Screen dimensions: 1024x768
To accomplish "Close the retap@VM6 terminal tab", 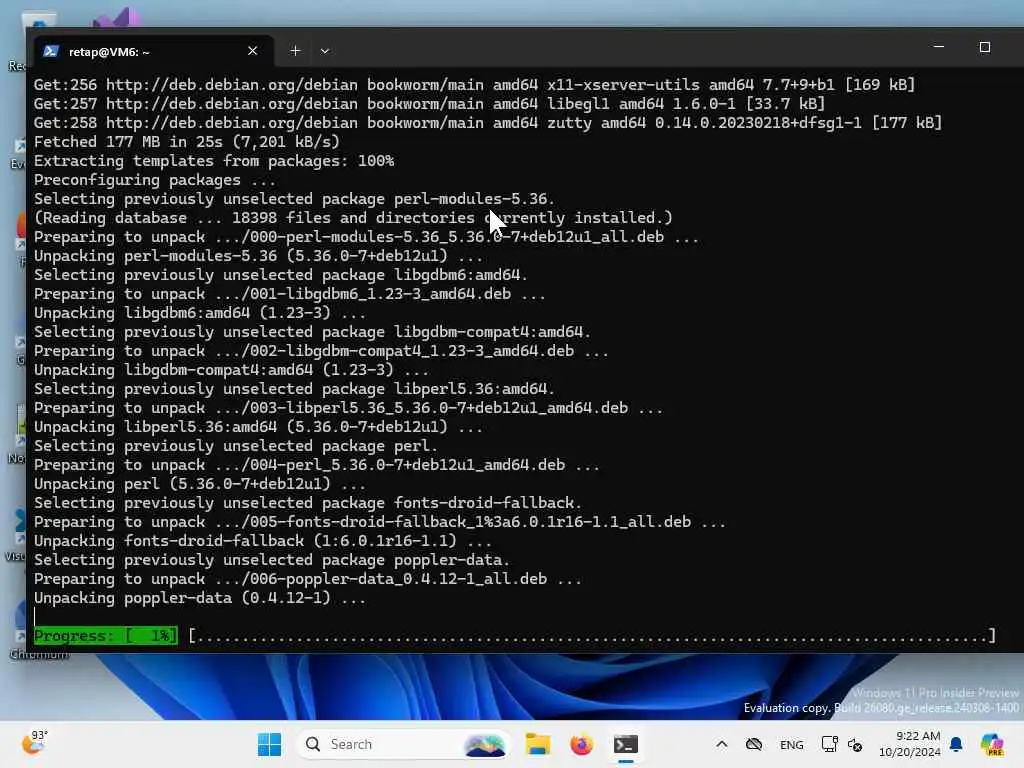I will (253, 51).
